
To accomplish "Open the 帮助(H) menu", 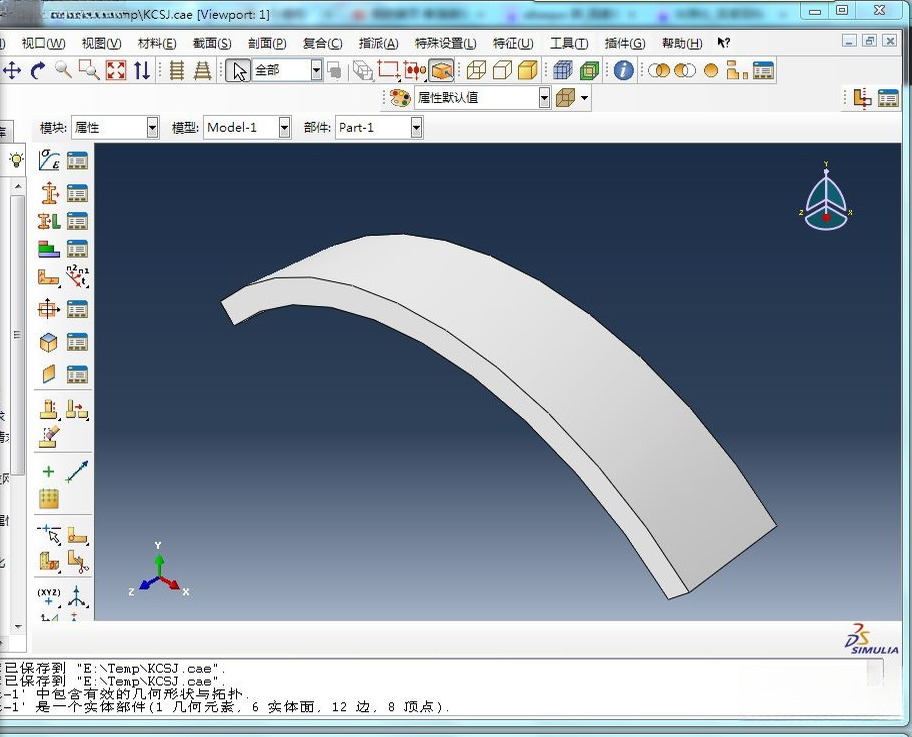I will [682, 43].
